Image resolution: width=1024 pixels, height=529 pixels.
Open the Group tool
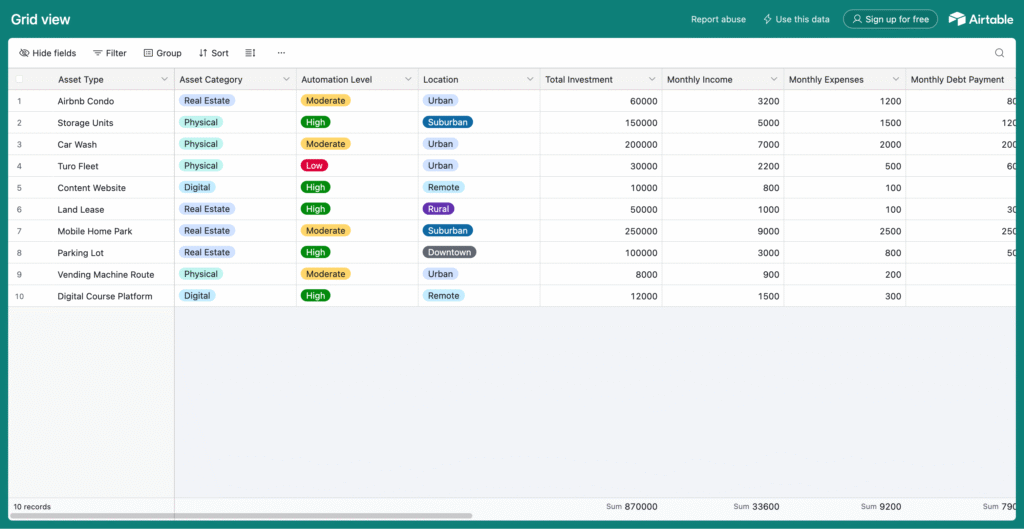pyautogui.click(x=163, y=53)
